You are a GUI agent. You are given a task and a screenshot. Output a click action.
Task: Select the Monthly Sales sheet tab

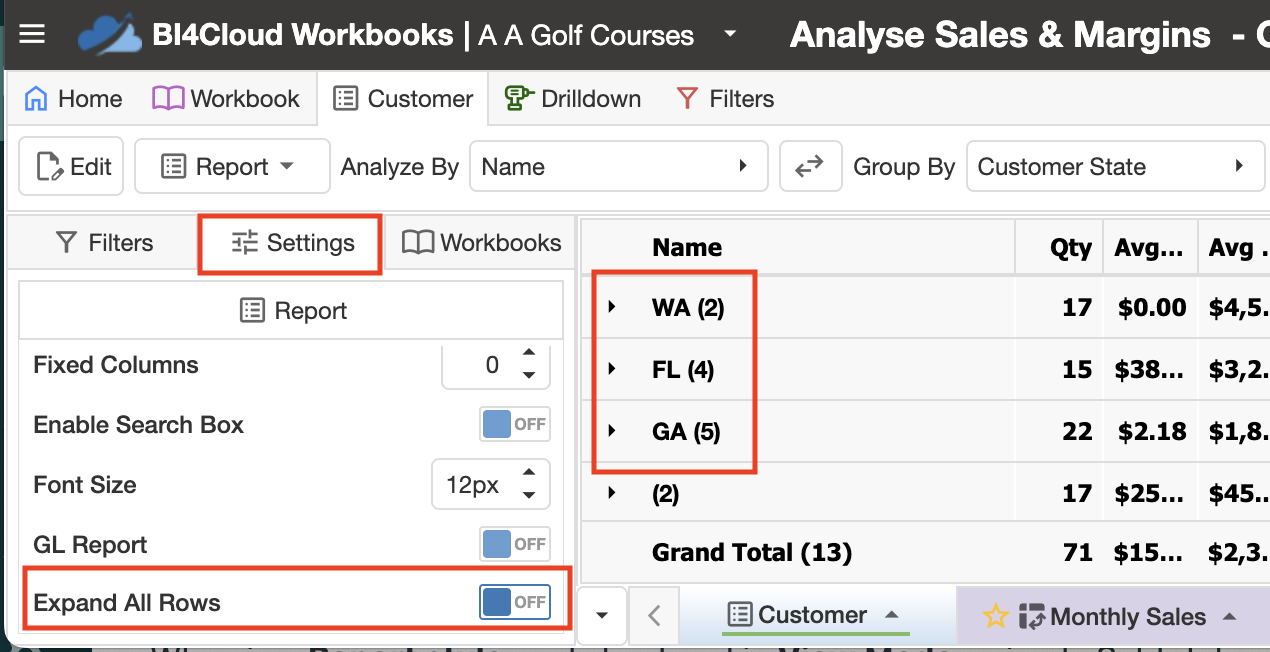1127,617
